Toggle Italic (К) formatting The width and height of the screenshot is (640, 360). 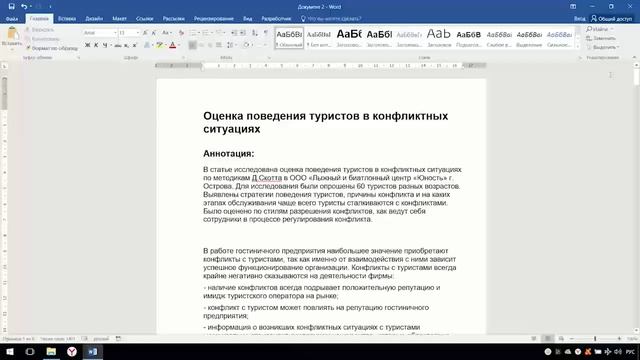pos(96,45)
